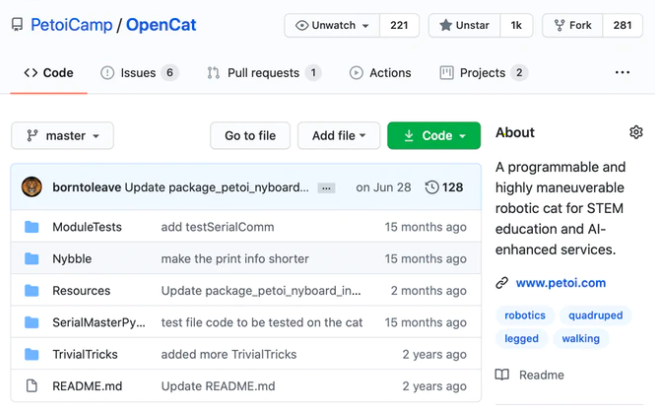This screenshot has width=655, height=407.
Task: Fork the OpenCat repository
Action: [x=574, y=25]
